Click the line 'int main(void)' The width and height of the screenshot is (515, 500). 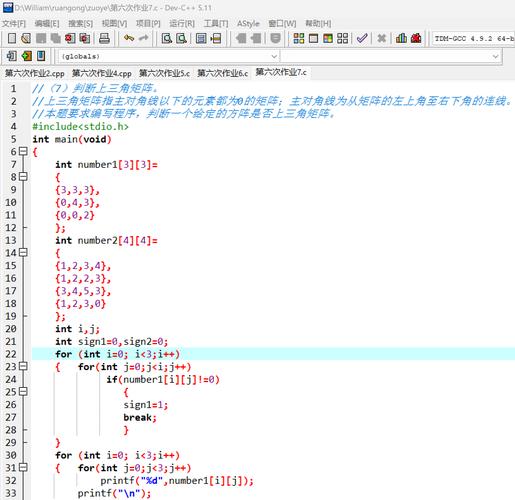click(x=71, y=139)
